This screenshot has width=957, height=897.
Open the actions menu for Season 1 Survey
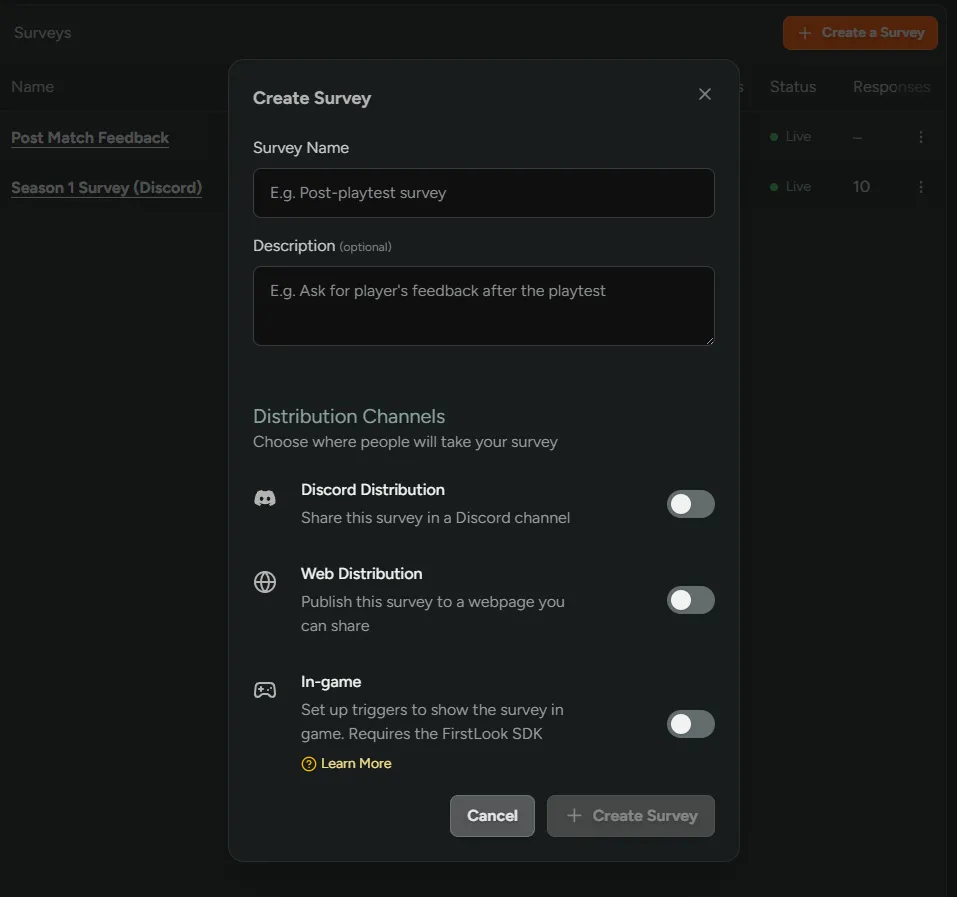click(x=921, y=187)
